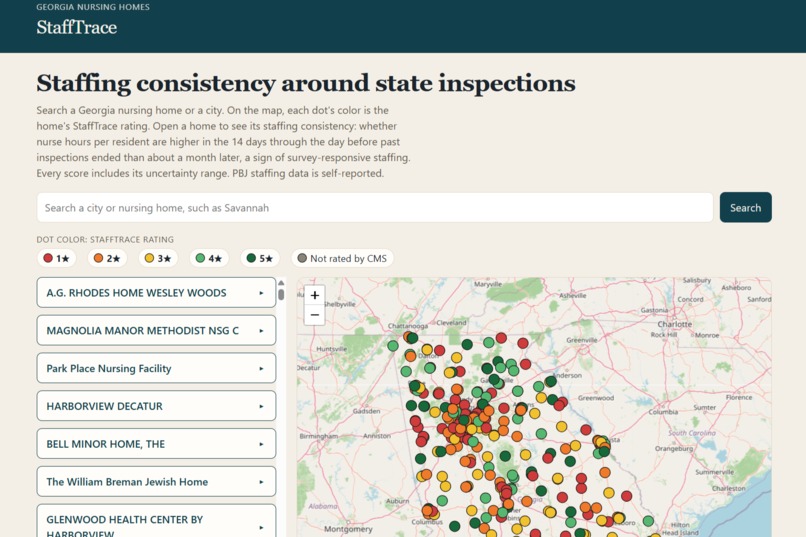Expand Harborview Decatur entry
806x537 pixels.
(156, 406)
